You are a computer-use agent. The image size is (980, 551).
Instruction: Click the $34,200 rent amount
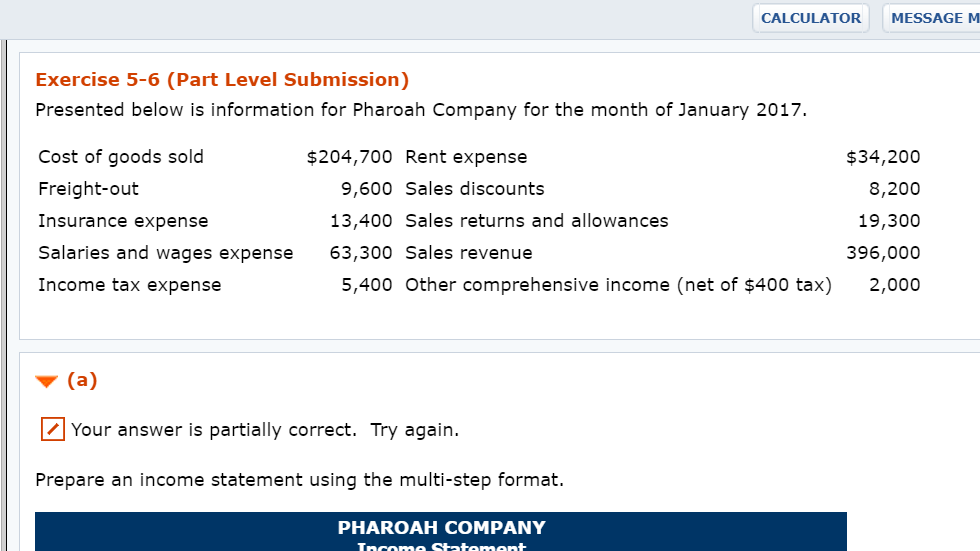click(883, 157)
